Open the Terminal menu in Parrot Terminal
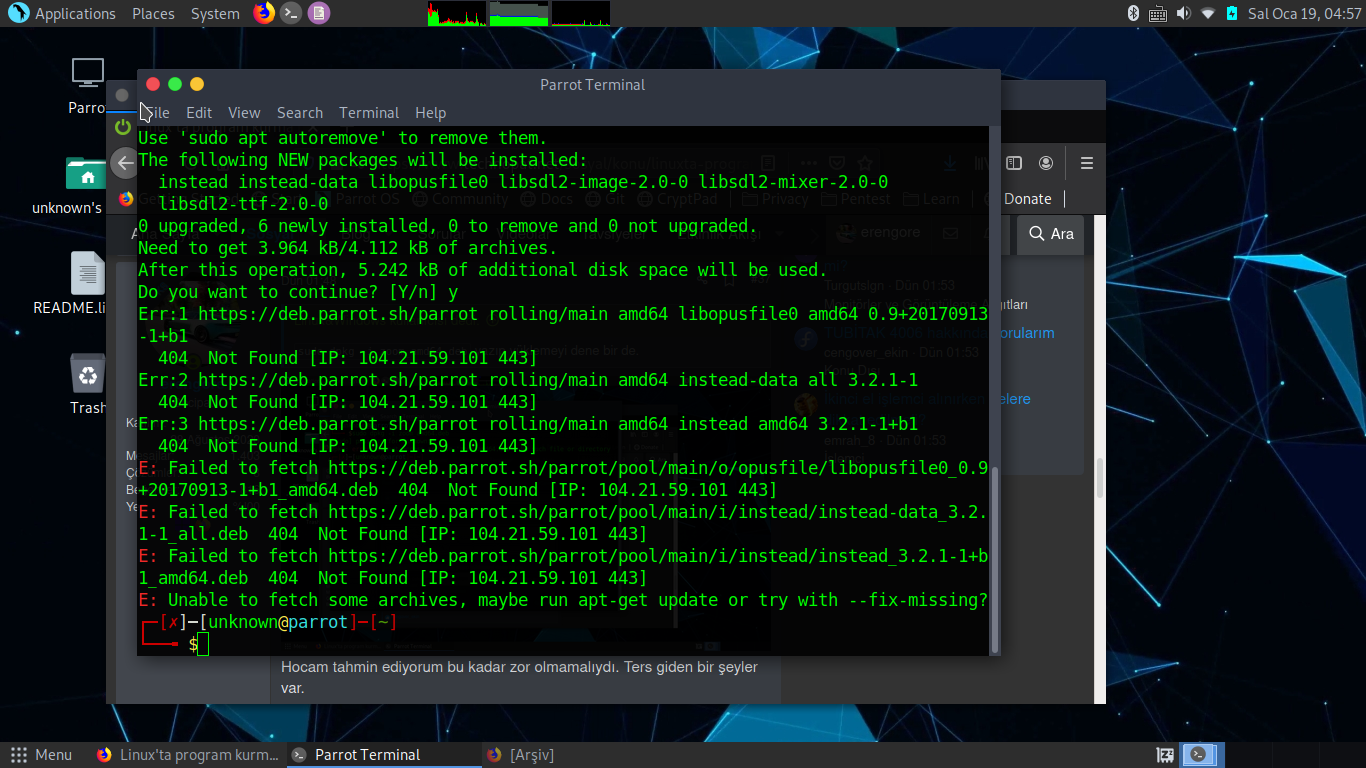The height and width of the screenshot is (768, 1366). pyautogui.click(x=369, y=113)
